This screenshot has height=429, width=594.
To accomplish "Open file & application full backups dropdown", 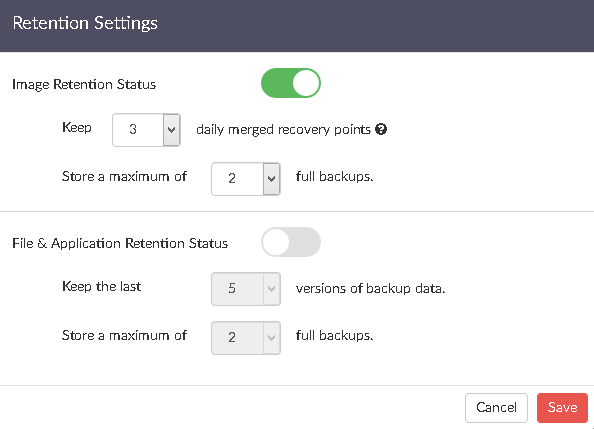I will [x=246, y=338].
